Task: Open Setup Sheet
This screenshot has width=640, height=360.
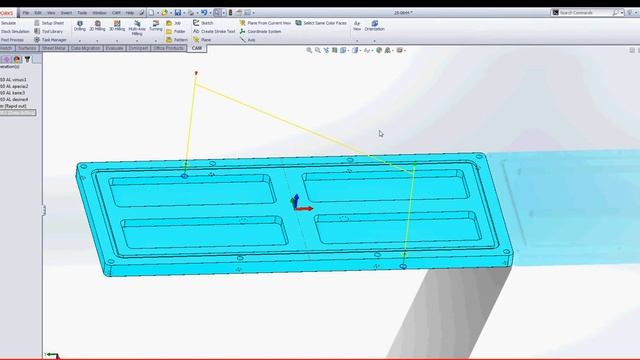Action: (49, 23)
